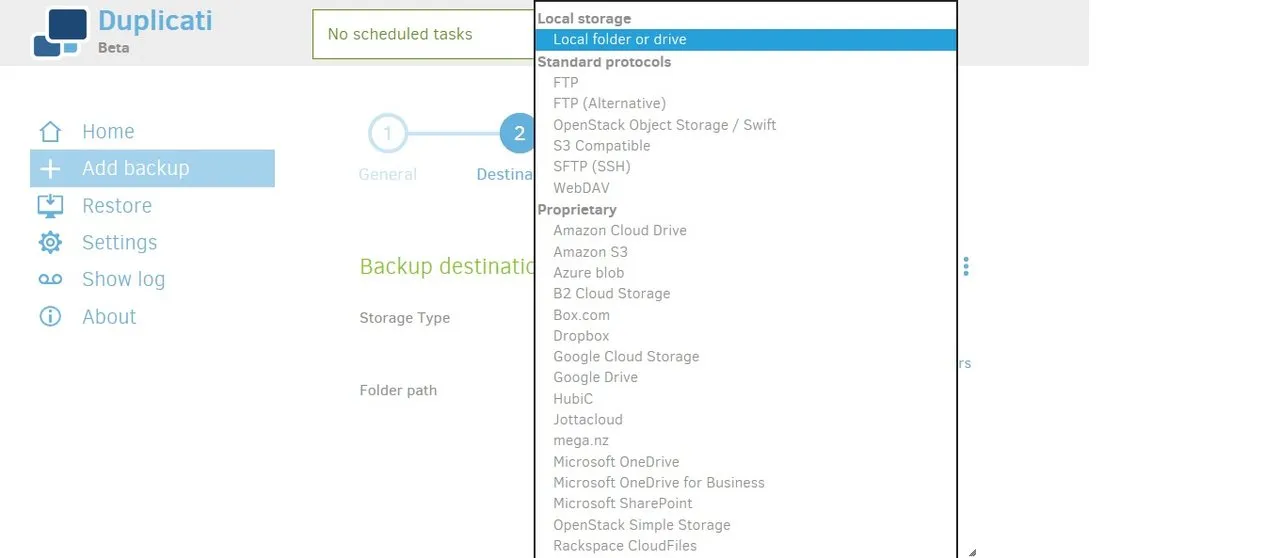Click the Duplicati logo icon
This screenshot has width=1280, height=558.
[60, 32]
